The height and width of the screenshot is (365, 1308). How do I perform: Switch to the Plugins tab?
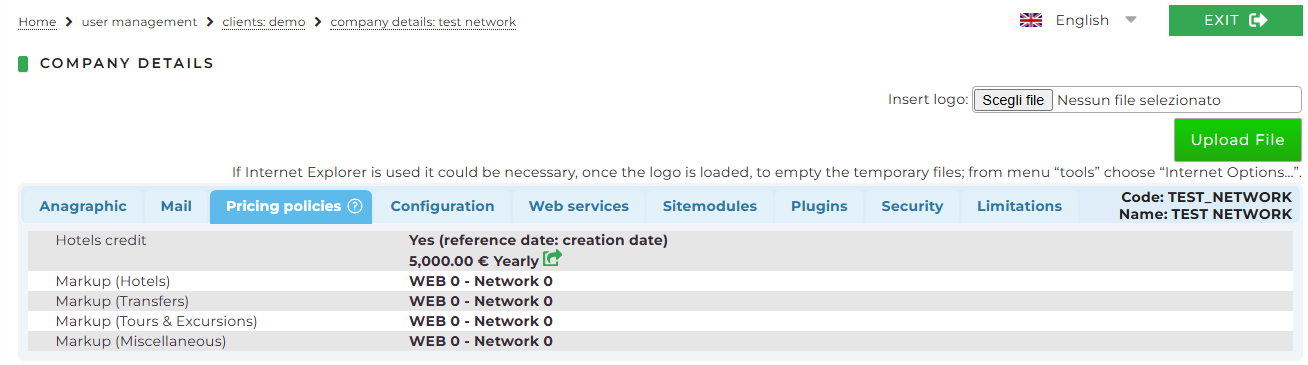click(x=819, y=206)
